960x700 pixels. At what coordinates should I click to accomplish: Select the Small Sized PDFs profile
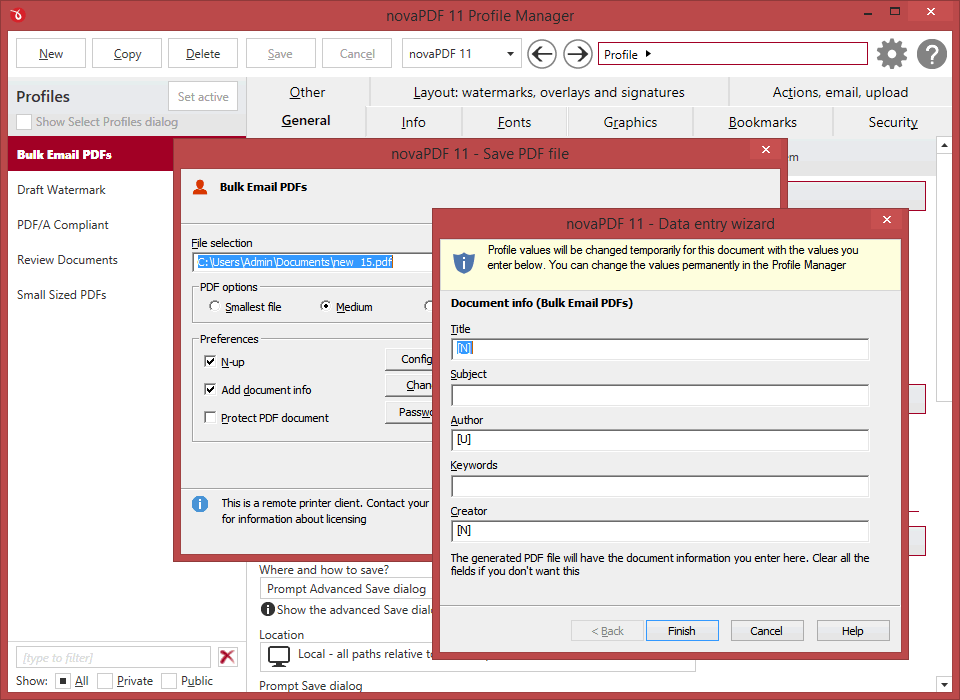point(91,295)
